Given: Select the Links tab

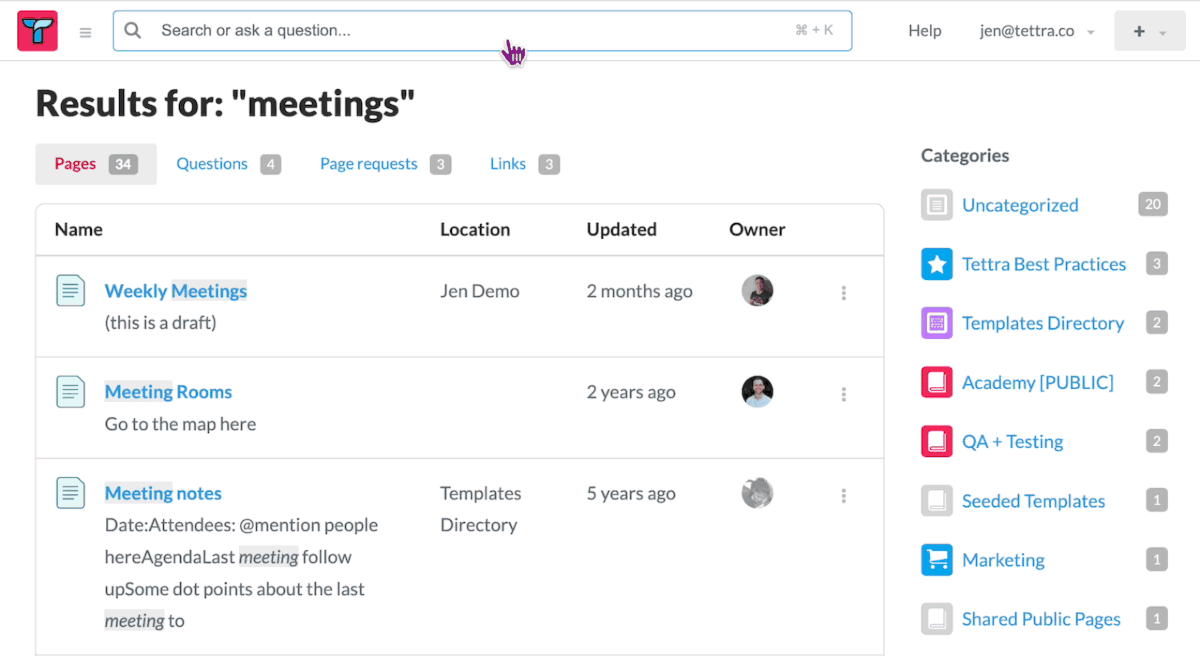Looking at the screenshot, I should [524, 164].
